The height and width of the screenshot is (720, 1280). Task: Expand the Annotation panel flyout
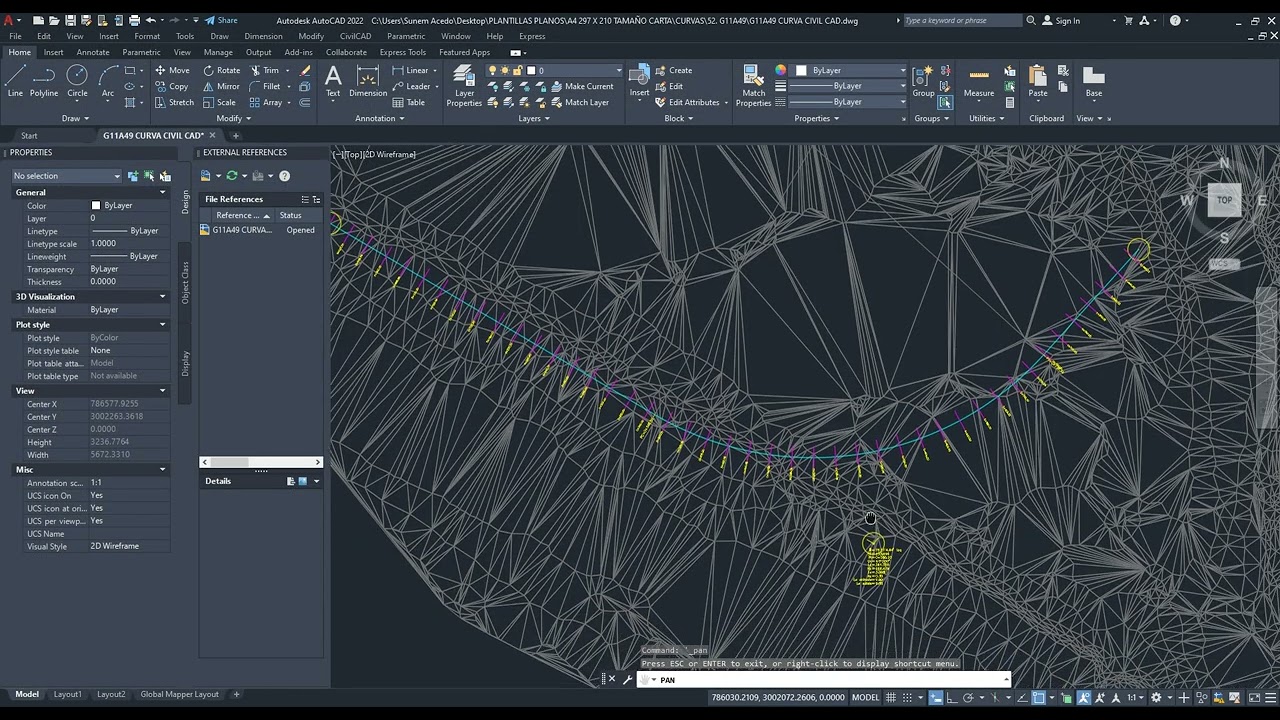coord(380,118)
